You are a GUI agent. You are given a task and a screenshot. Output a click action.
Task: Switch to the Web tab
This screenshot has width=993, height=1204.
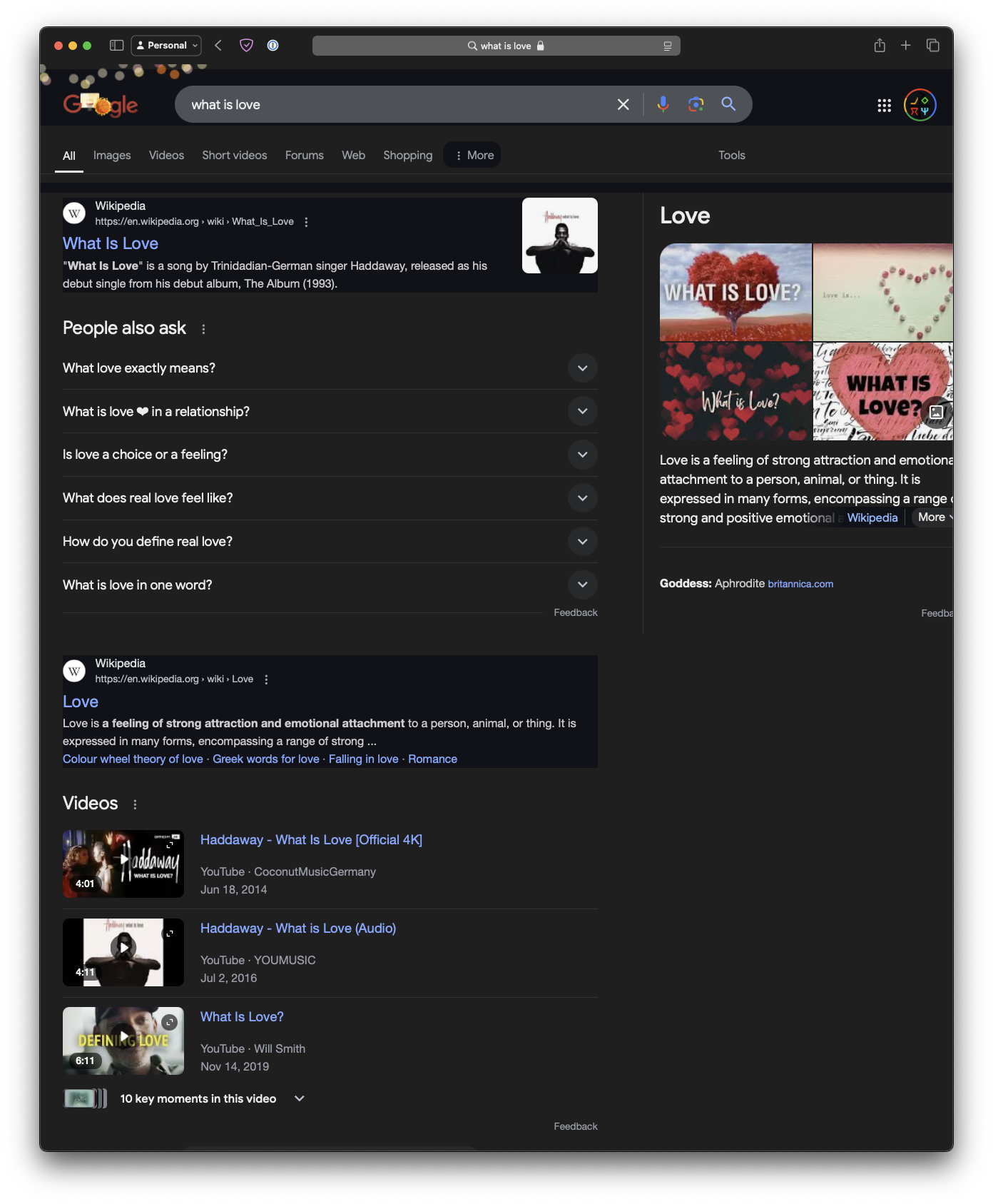click(x=353, y=156)
